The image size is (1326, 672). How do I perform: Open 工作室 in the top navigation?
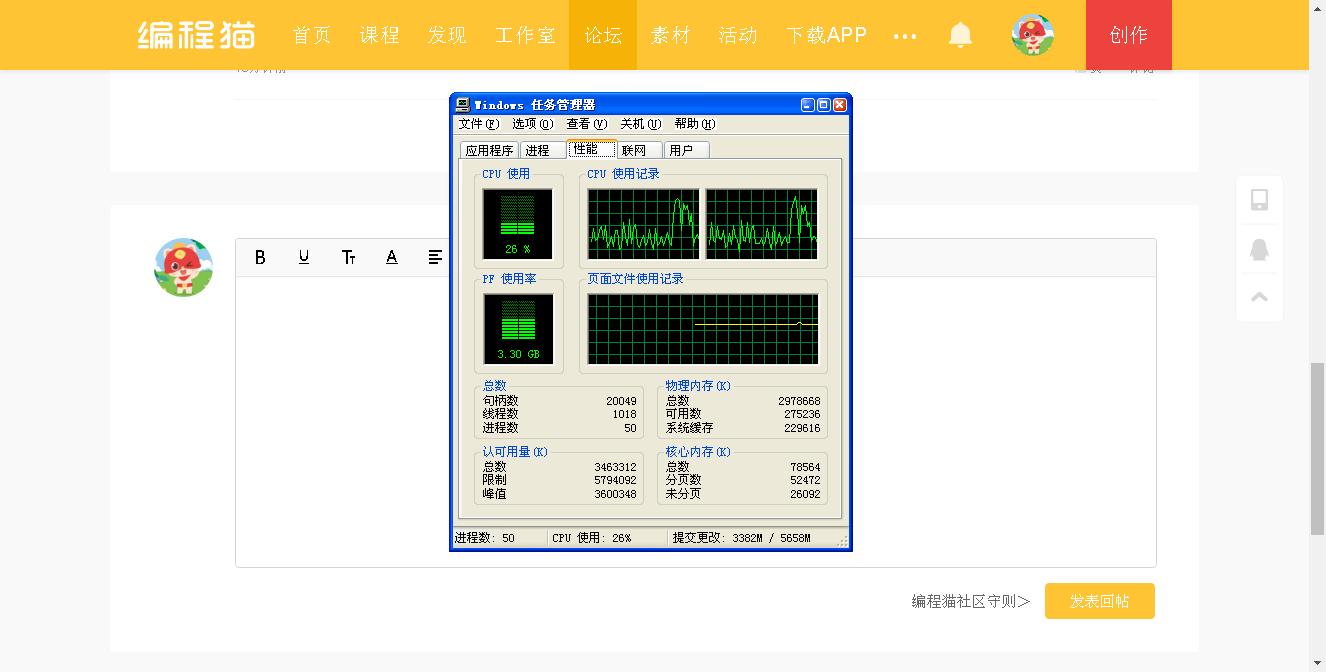pyautogui.click(x=525, y=35)
